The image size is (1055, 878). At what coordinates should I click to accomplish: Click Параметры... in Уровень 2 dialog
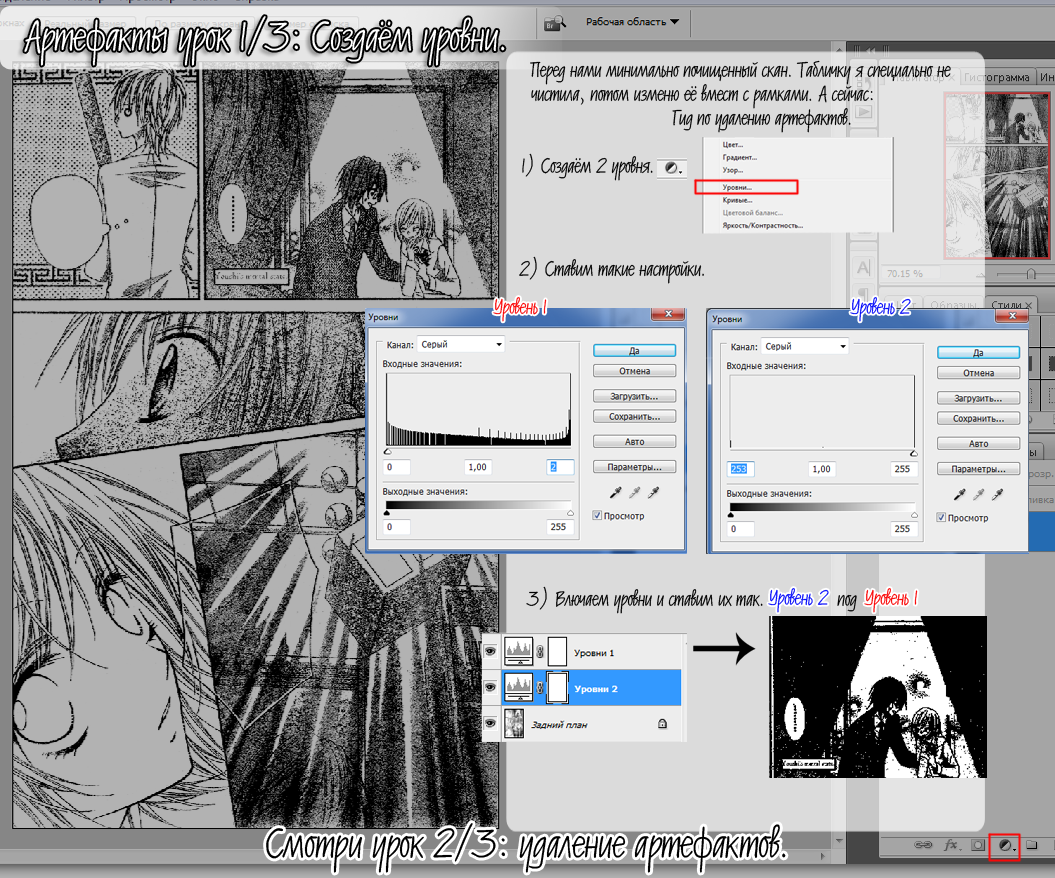click(x=978, y=469)
